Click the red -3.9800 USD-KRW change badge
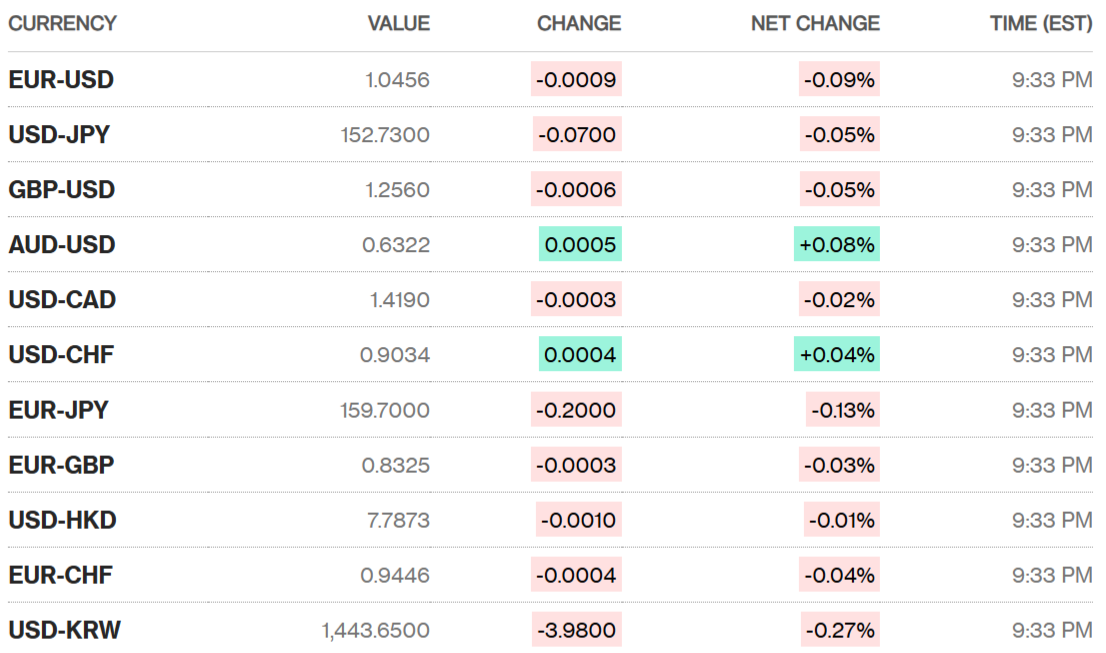 click(x=579, y=630)
